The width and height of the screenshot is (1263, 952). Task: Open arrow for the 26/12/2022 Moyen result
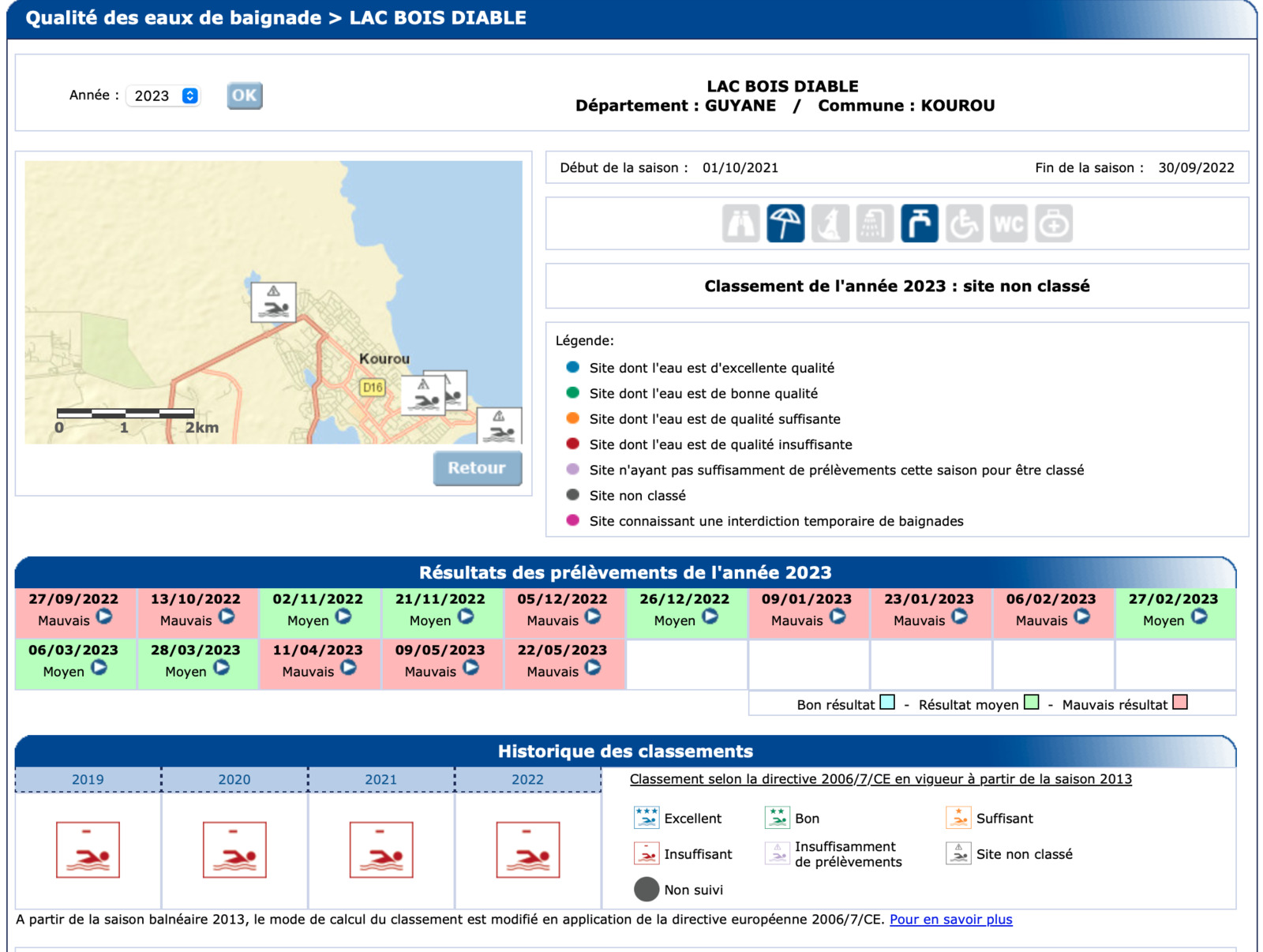710,617
